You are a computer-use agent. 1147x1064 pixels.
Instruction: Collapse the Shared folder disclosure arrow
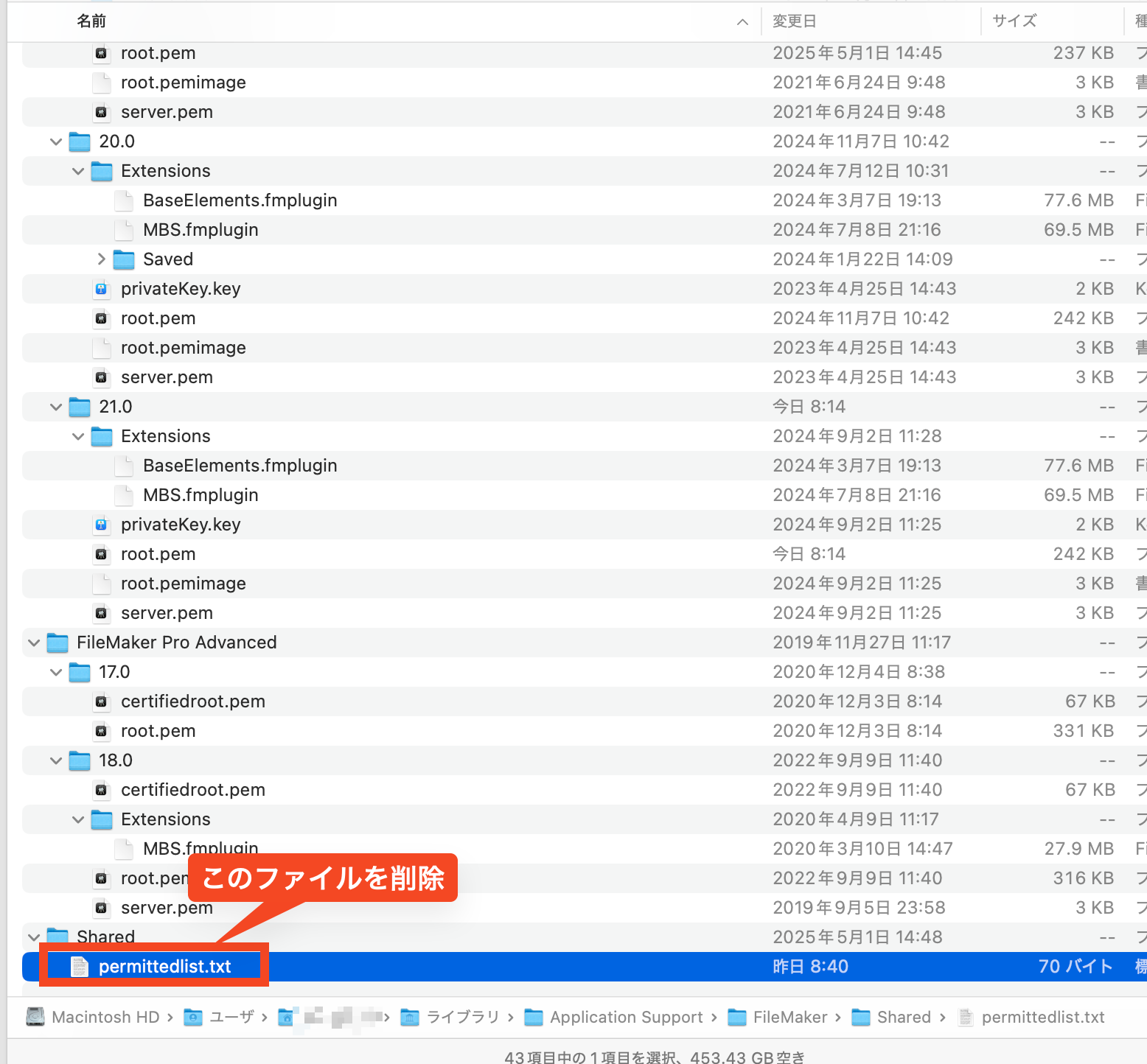(34, 937)
